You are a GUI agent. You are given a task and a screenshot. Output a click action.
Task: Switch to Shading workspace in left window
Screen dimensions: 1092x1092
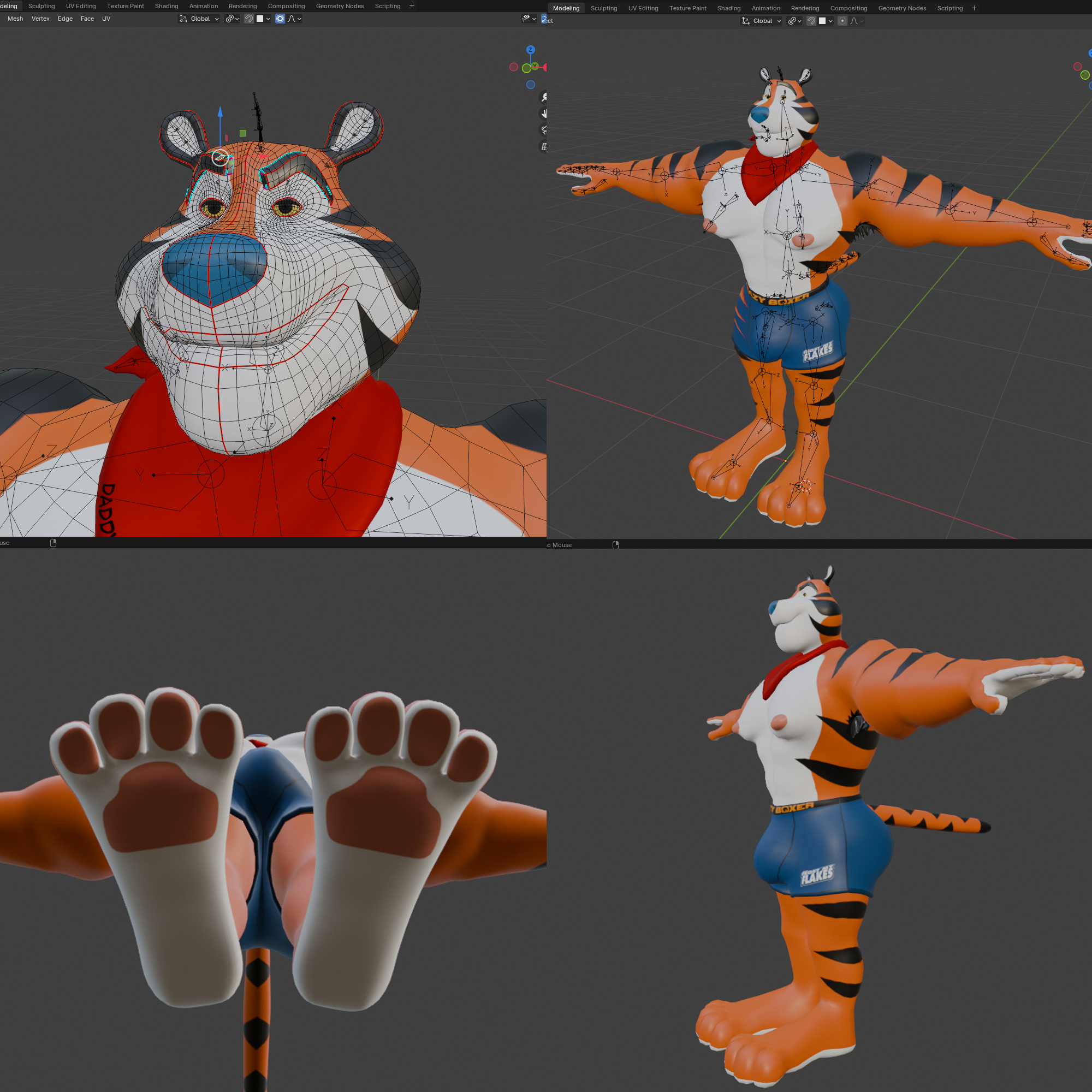167,6
